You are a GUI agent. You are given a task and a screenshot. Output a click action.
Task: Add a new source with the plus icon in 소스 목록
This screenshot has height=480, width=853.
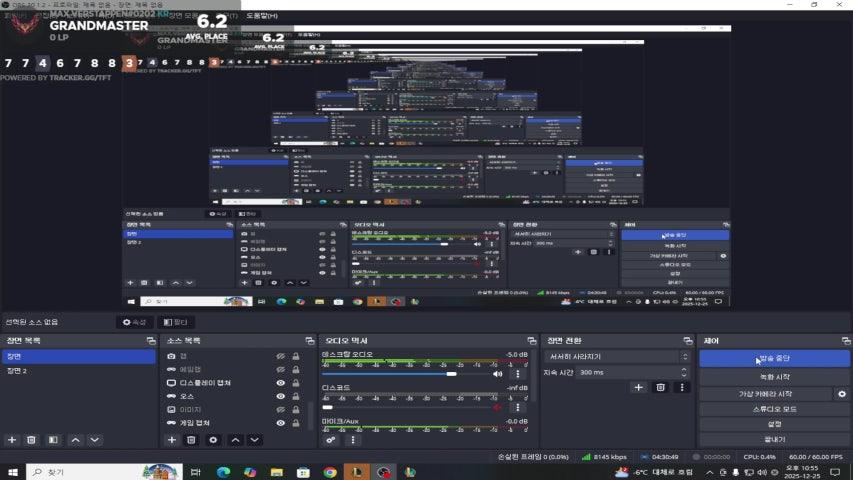172,440
